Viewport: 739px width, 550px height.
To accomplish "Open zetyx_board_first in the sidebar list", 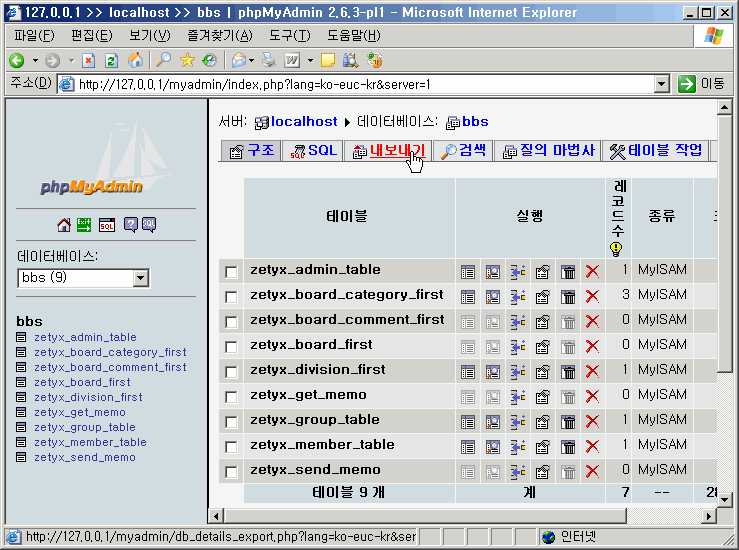I will pyautogui.click(x=82, y=382).
